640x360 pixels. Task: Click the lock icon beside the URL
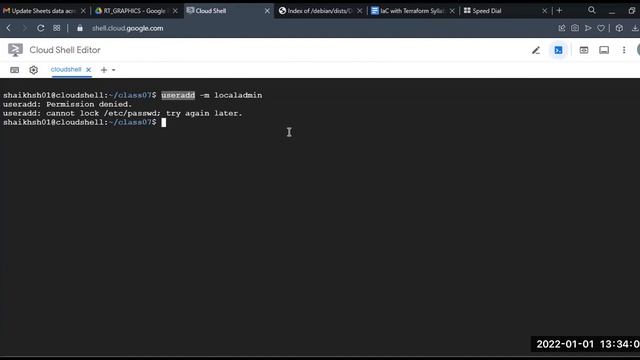pos(80,28)
